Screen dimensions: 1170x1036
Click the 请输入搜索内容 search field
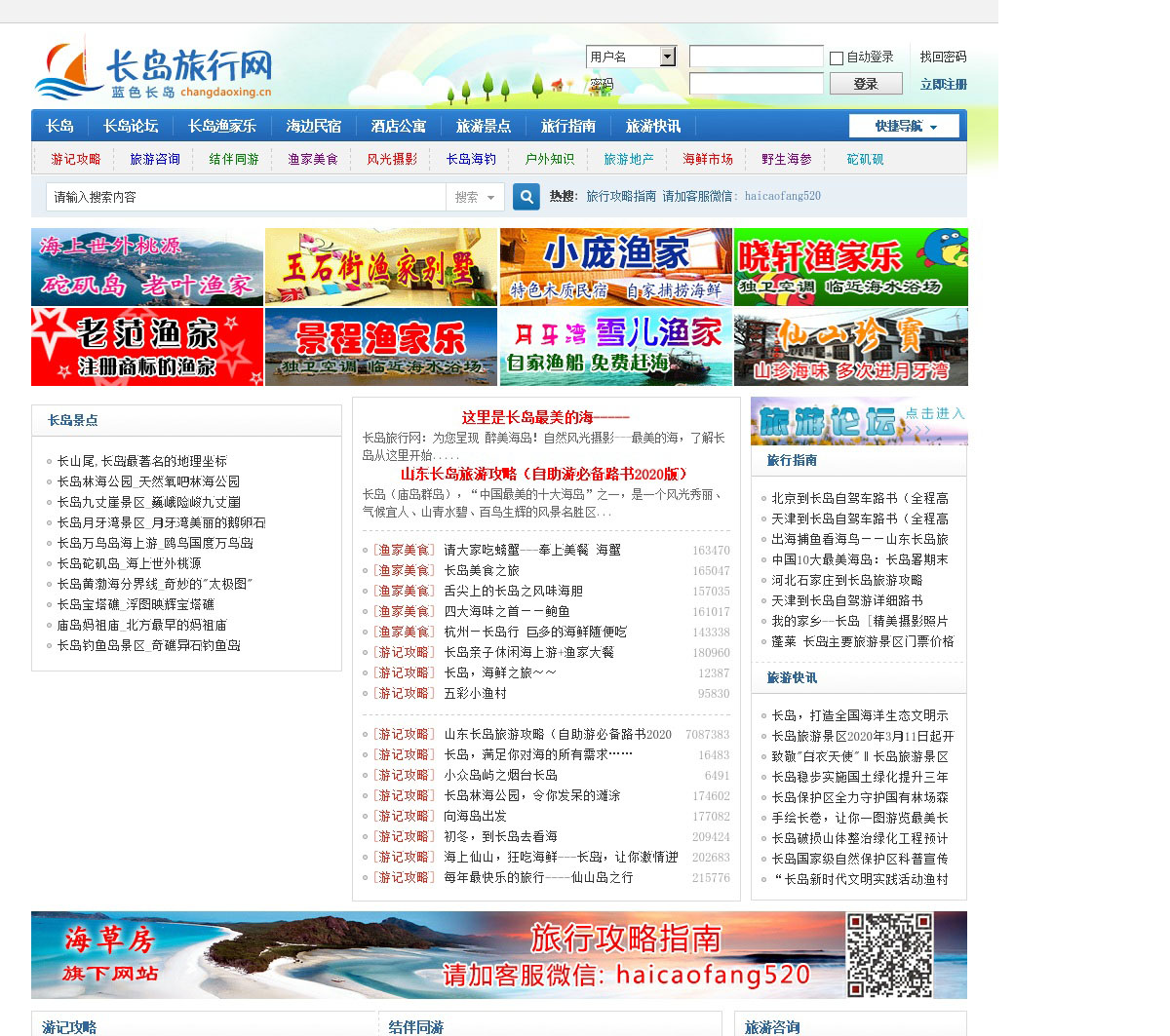point(246,197)
